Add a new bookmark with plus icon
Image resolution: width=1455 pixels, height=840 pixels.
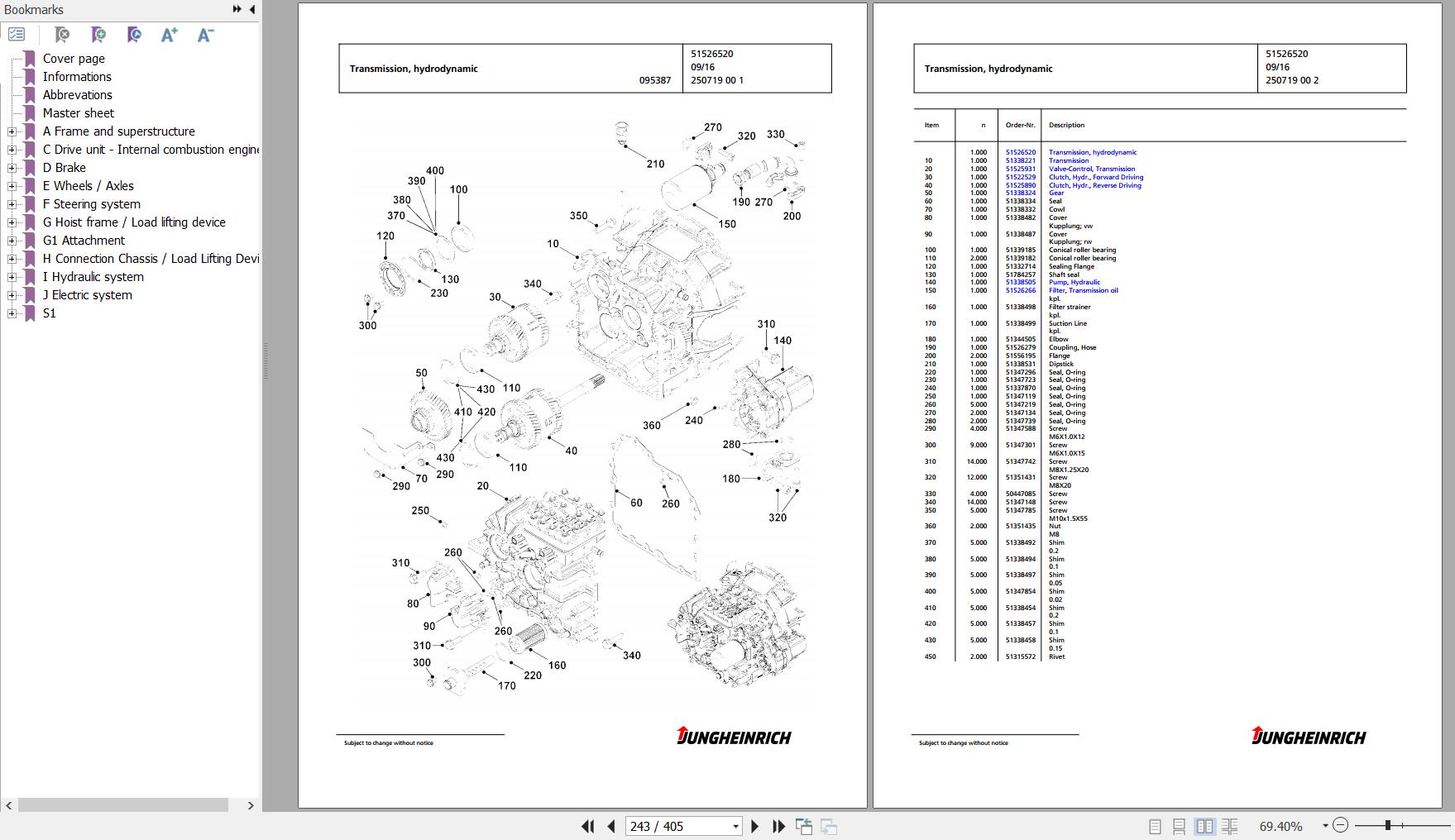(98, 35)
